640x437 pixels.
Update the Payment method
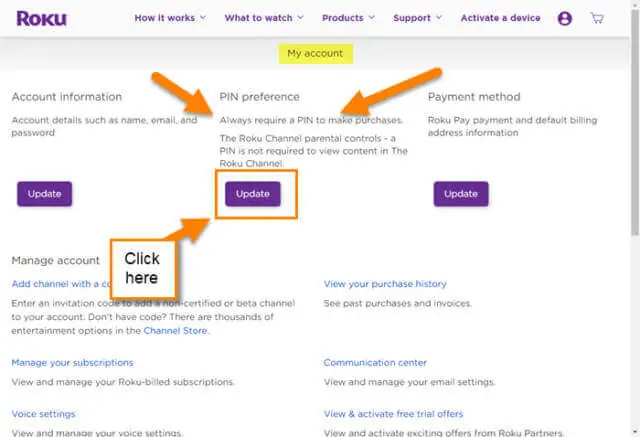point(461,194)
